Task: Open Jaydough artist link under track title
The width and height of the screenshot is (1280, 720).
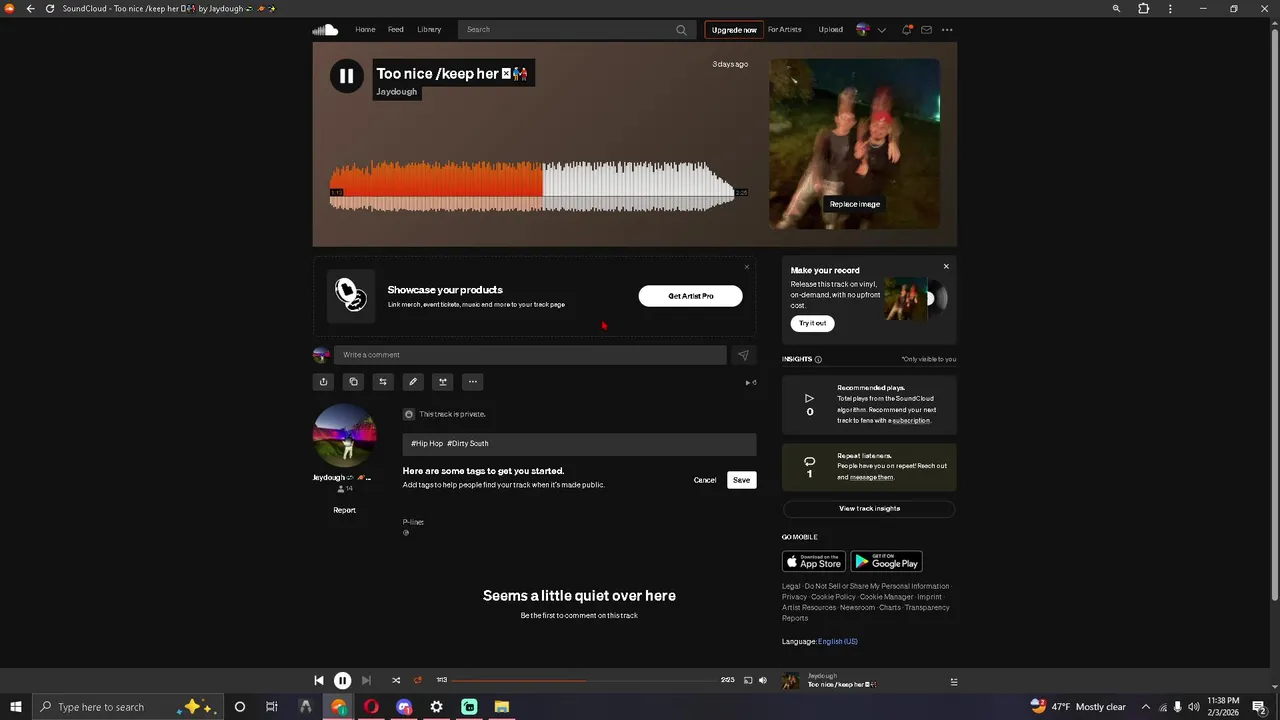Action: [396, 92]
